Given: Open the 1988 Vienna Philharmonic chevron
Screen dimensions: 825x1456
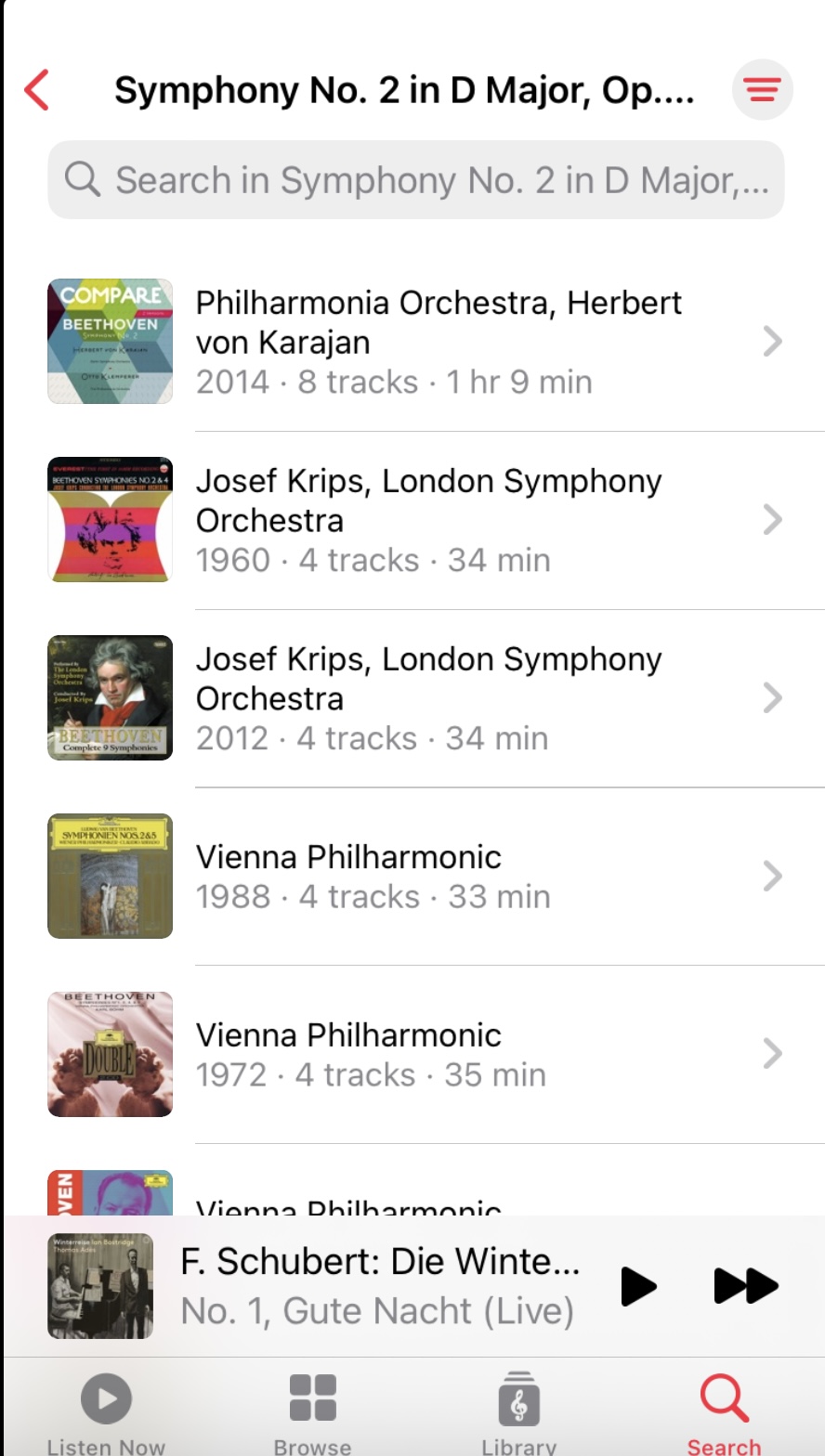Looking at the screenshot, I should tap(772, 876).
